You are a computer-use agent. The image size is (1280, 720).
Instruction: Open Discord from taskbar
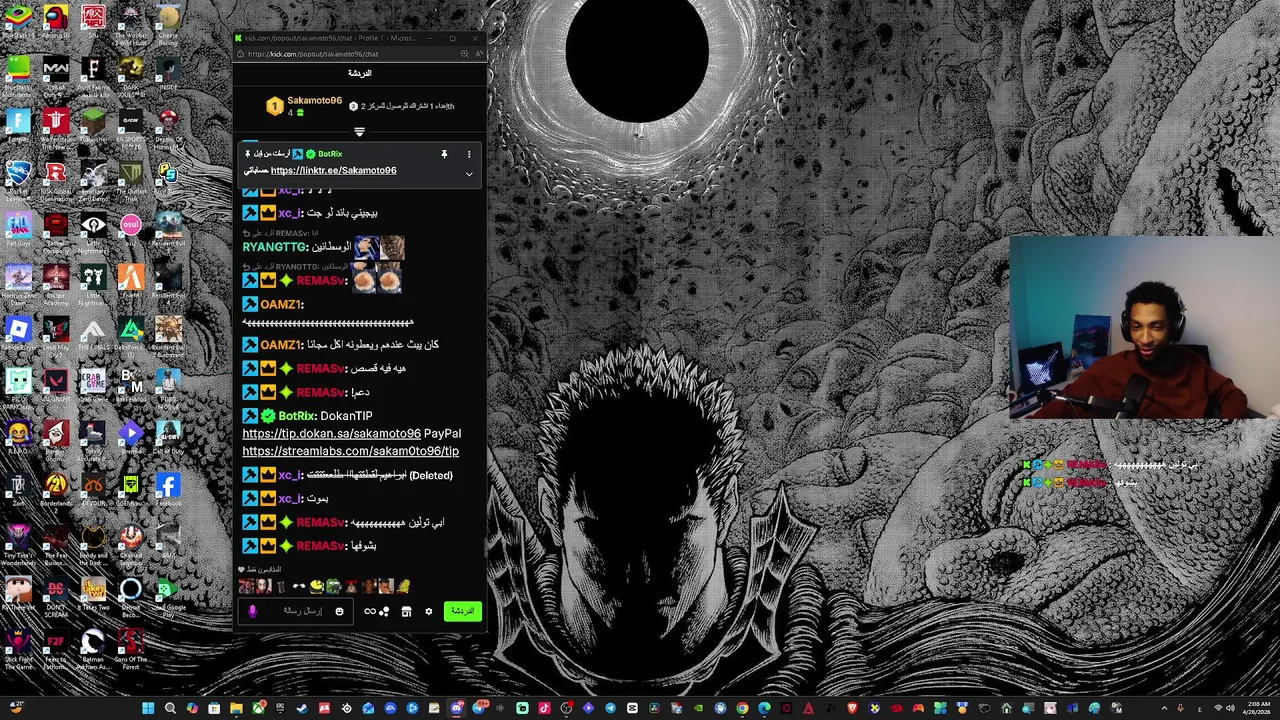pos(456,709)
